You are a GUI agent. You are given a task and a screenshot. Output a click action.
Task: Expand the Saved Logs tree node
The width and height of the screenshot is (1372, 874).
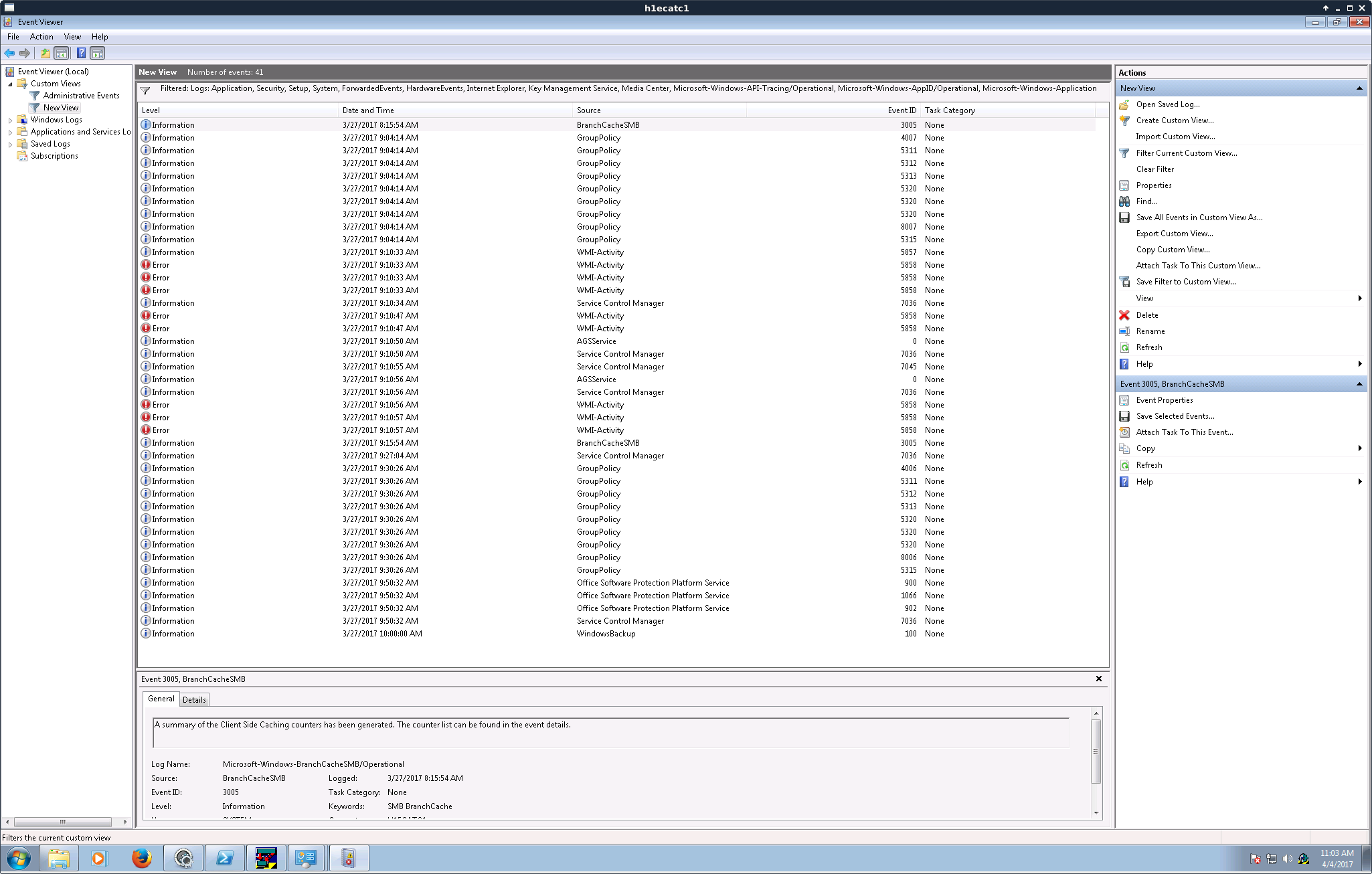10,145
